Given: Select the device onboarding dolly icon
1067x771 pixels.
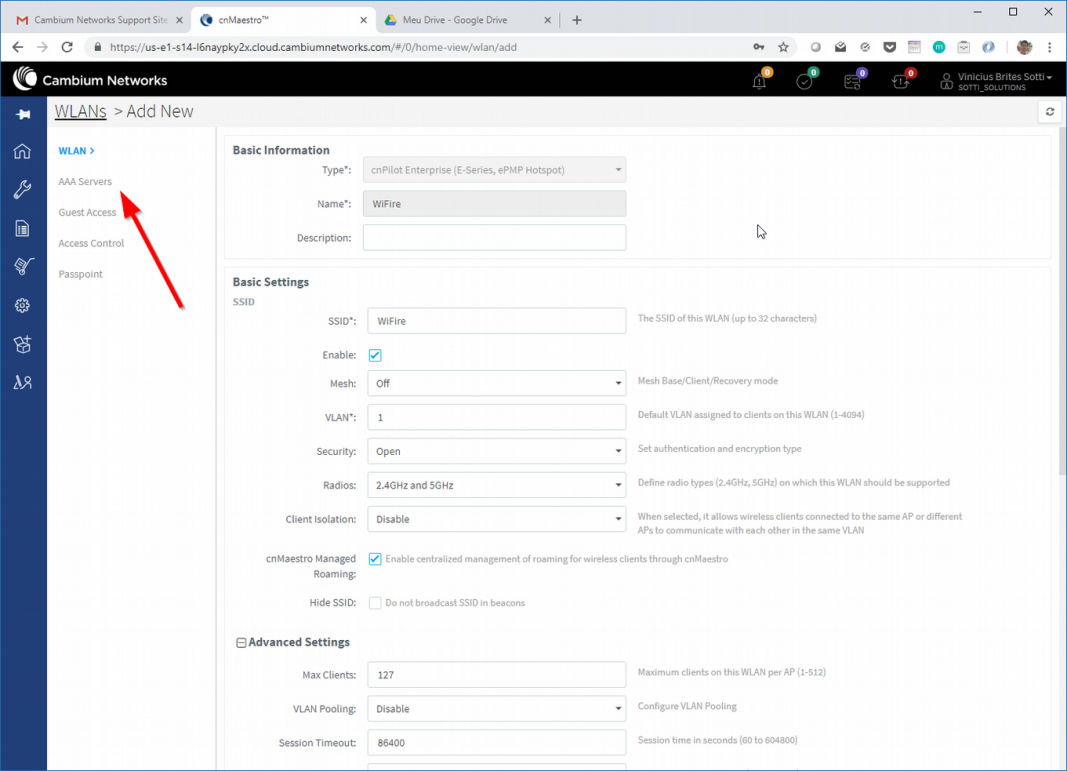Looking at the screenshot, I should tap(22, 266).
